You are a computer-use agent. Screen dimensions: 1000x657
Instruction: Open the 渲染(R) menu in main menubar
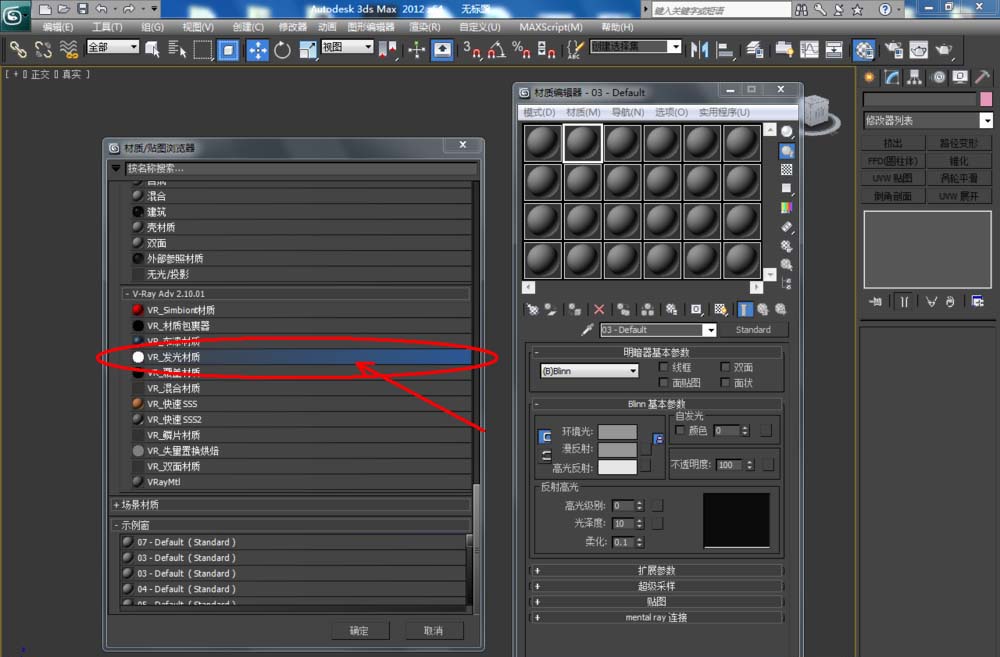point(426,27)
